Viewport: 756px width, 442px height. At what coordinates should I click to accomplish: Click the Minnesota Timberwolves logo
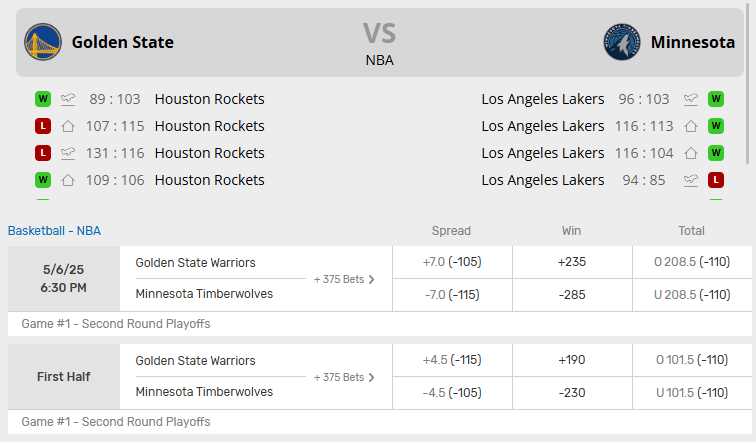621,42
